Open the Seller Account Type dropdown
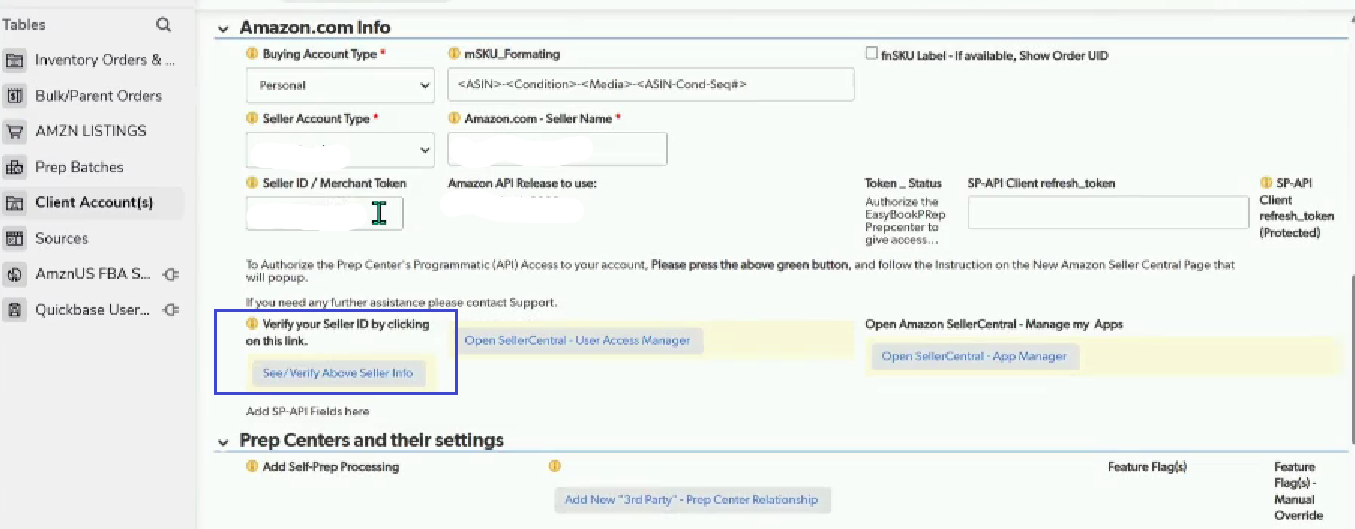The image size is (1355, 529). tap(340, 150)
